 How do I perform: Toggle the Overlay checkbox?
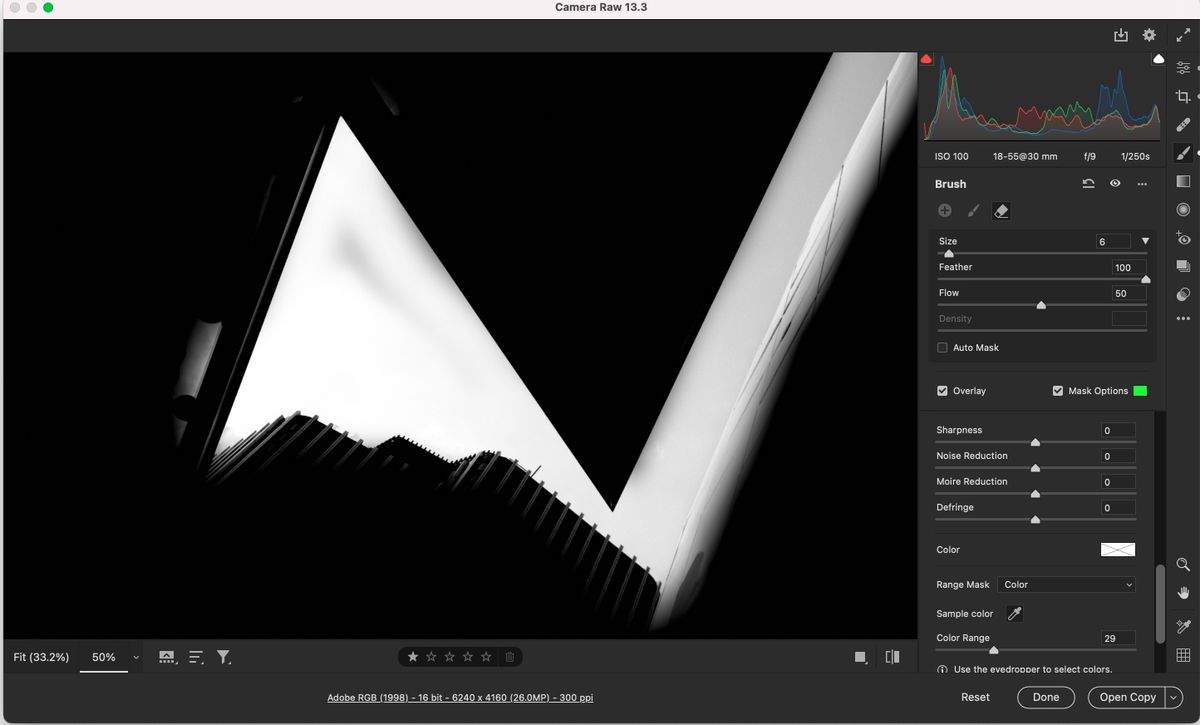pyautogui.click(x=941, y=391)
